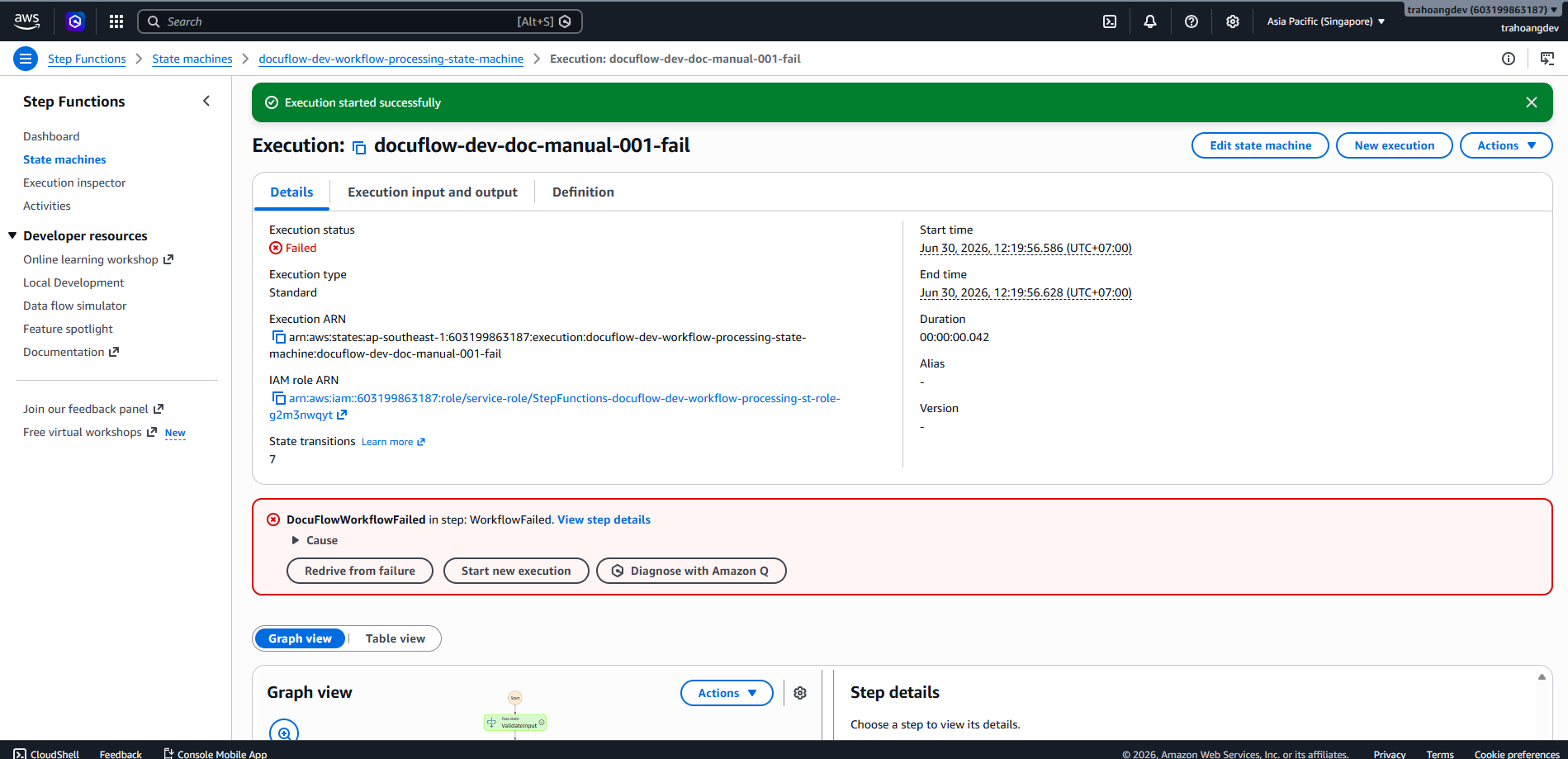Dismiss the 'Execution started successfully' banner
Viewport: 1568px width, 759px height.
click(x=1532, y=102)
